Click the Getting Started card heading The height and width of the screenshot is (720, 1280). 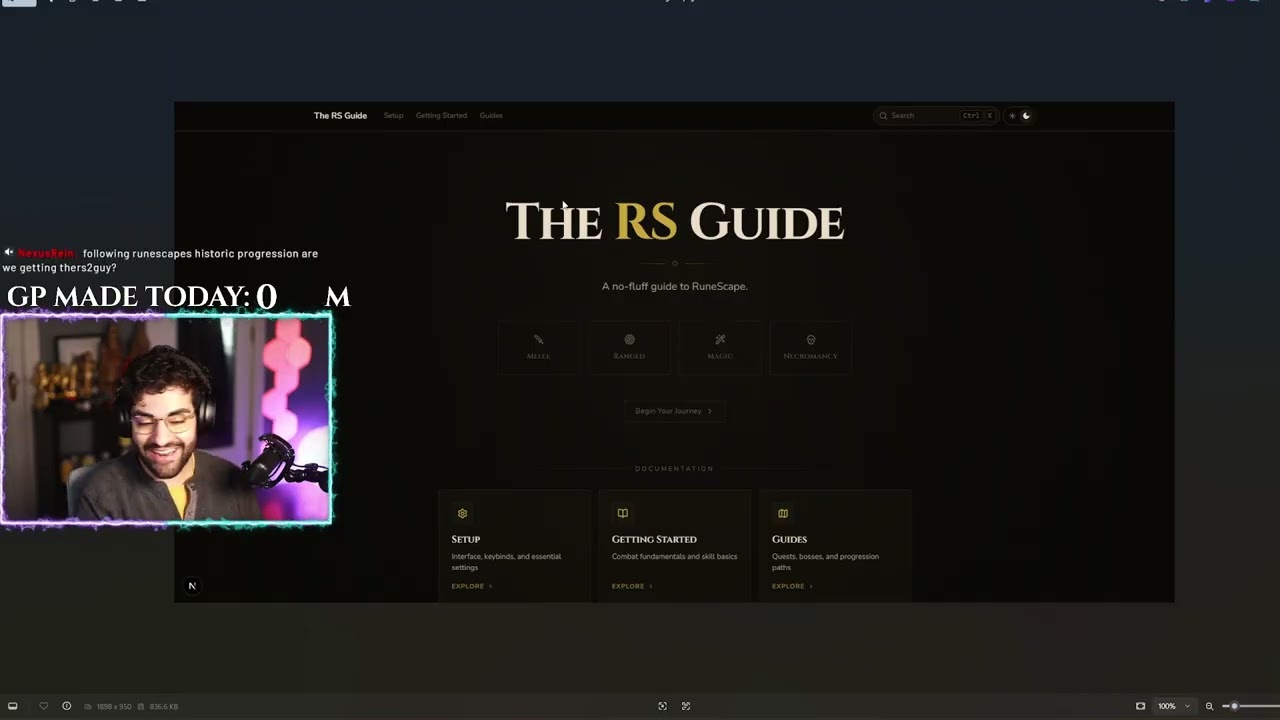pos(654,539)
